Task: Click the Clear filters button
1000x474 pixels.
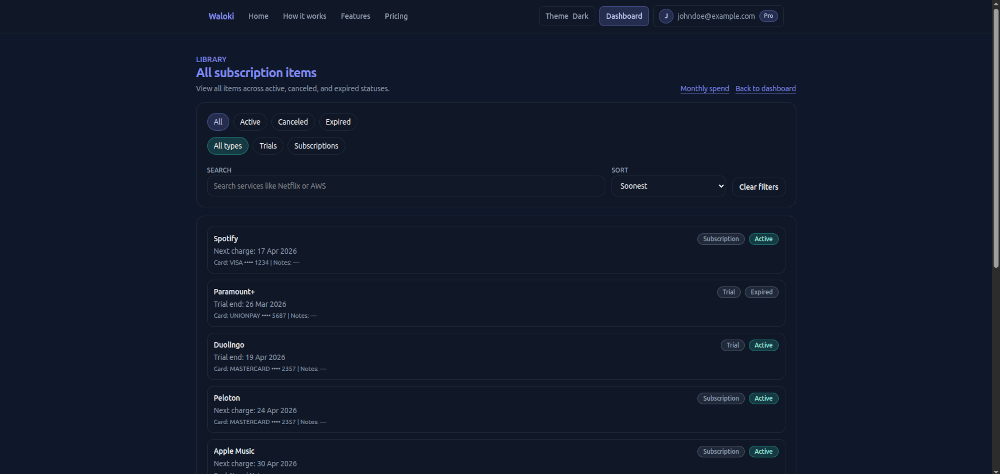Action: [758, 187]
